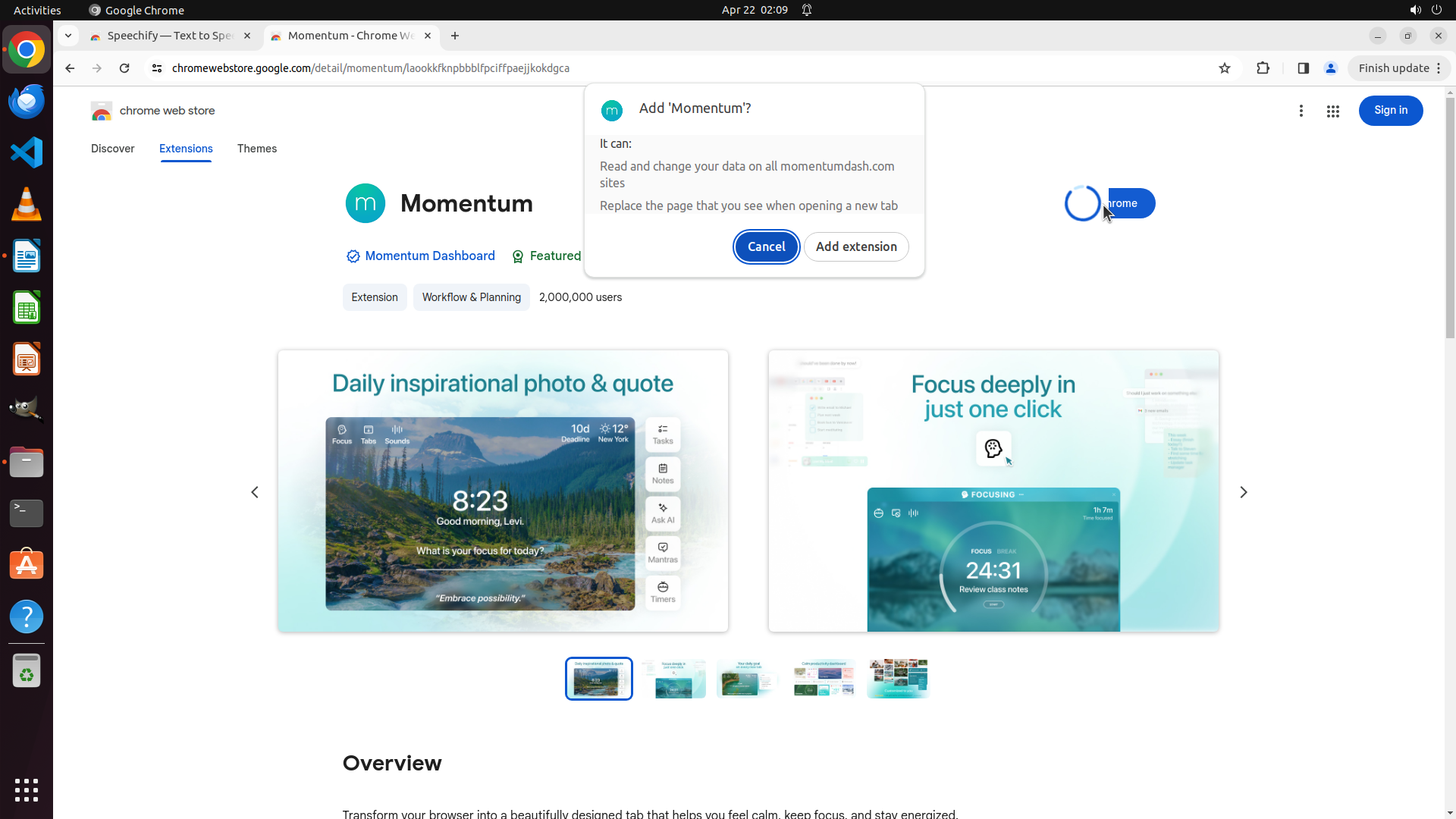
Task: Go to the Discover section
Action: point(112,149)
